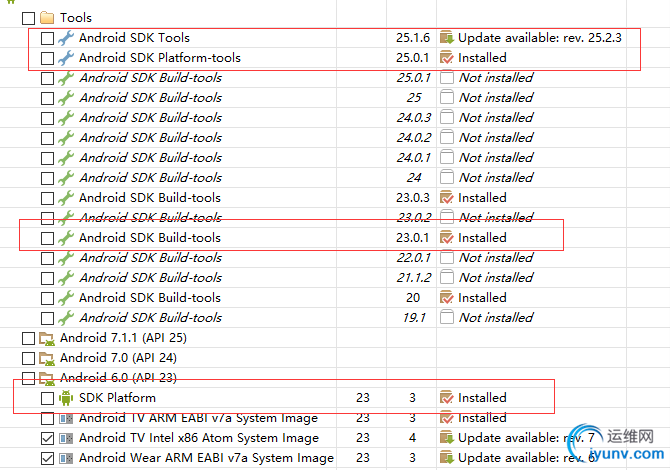
Task: Check the Tools folder checkbox
Action: point(29,18)
